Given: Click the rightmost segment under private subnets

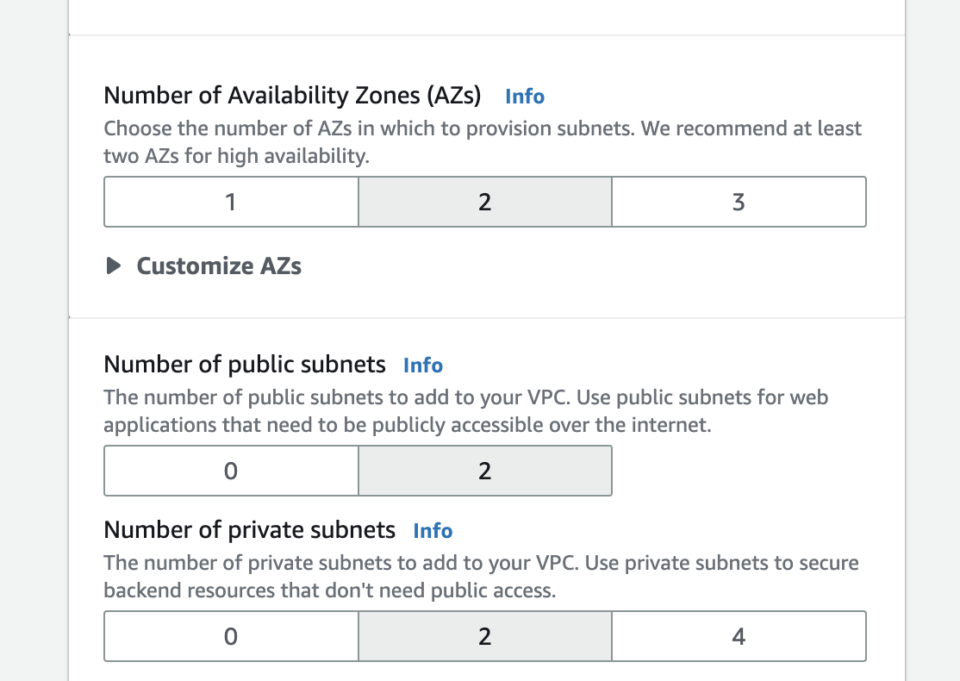Looking at the screenshot, I should (738, 635).
